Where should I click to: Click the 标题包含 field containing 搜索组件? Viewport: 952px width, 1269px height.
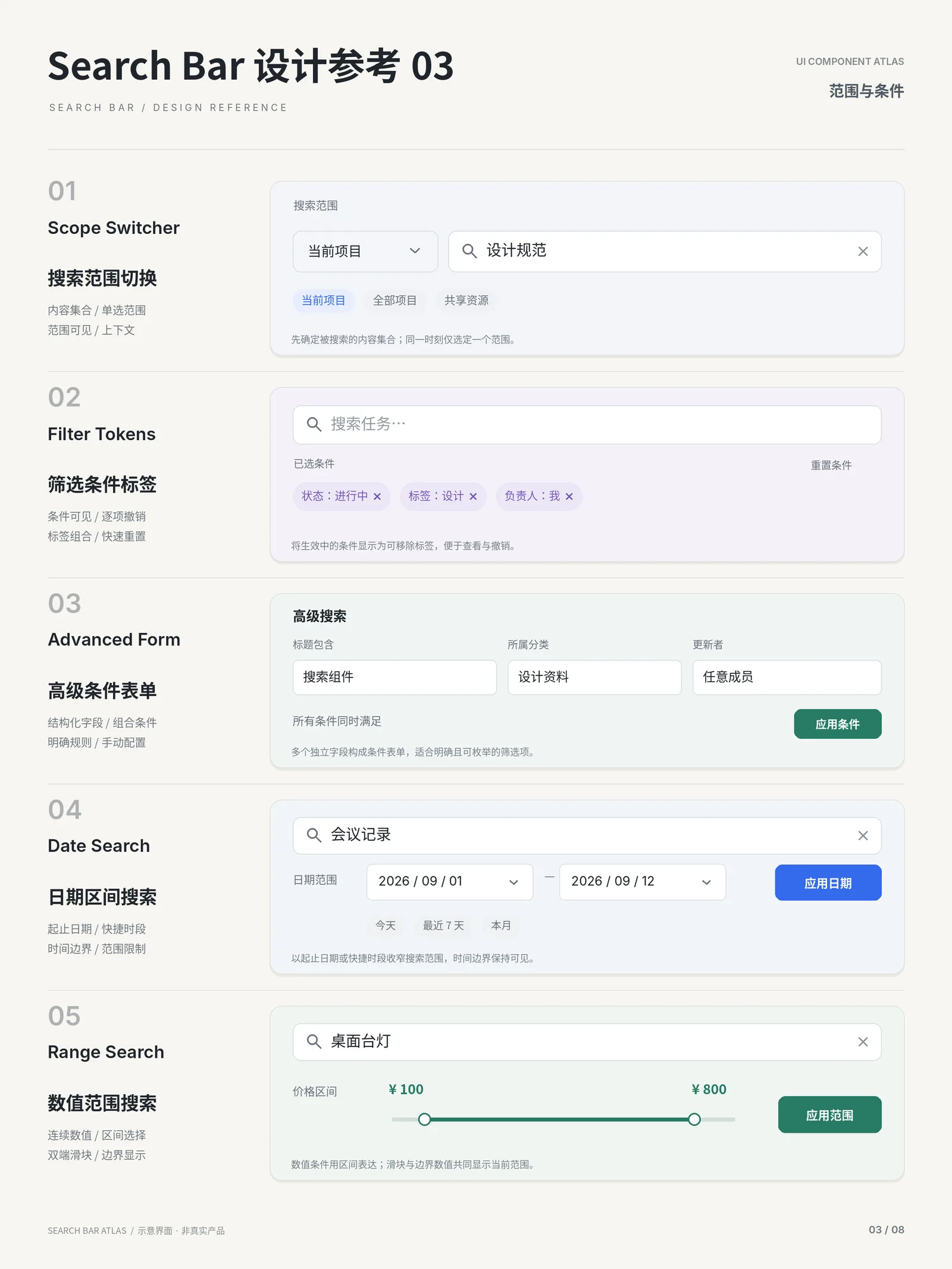394,677
